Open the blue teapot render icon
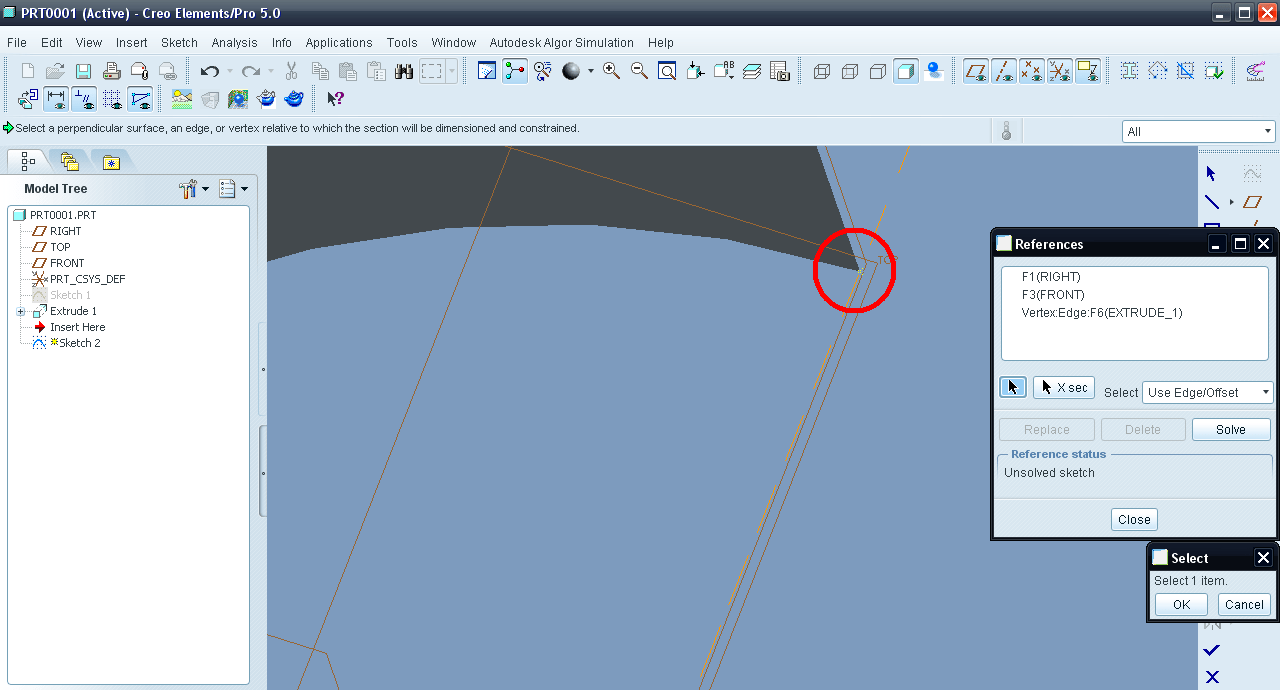Screen dimensions: 1280x690 [x=294, y=99]
